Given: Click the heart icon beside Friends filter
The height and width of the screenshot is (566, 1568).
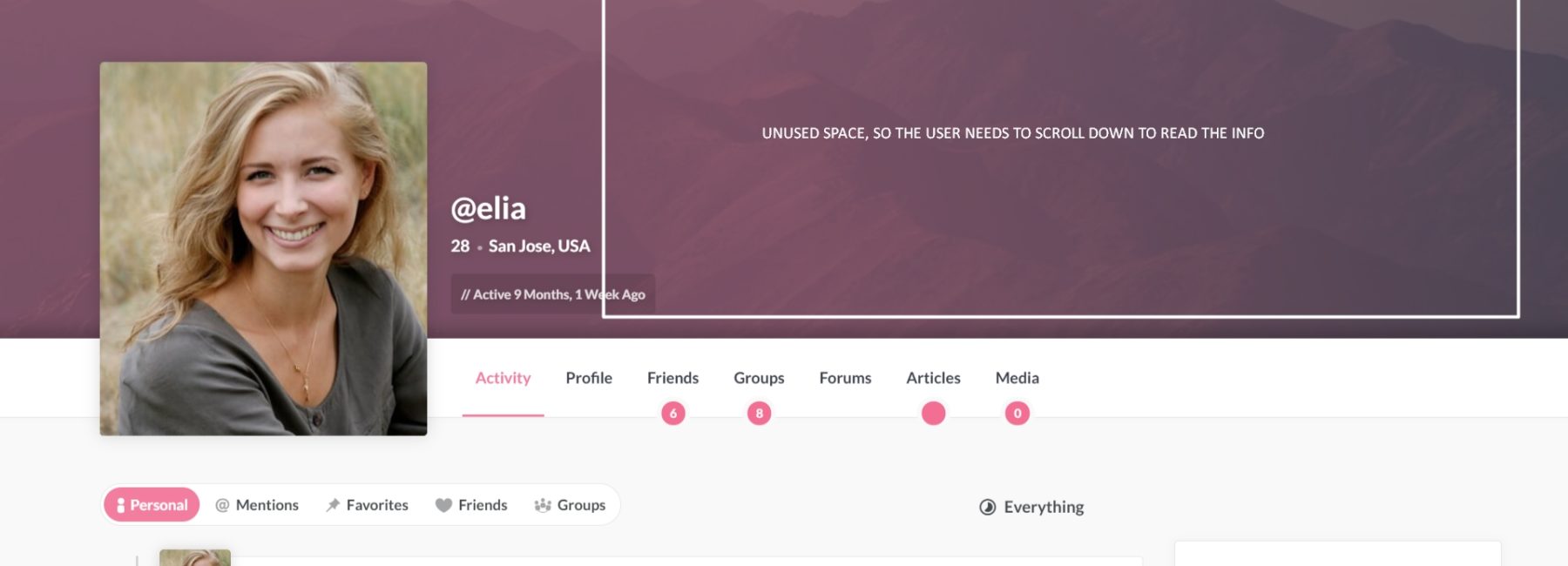Looking at the screenshot, I should [443, 505].
